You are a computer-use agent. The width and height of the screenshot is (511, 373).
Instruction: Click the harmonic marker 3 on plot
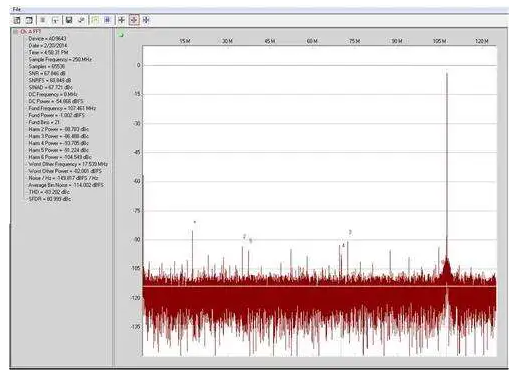tap(350, 232)
